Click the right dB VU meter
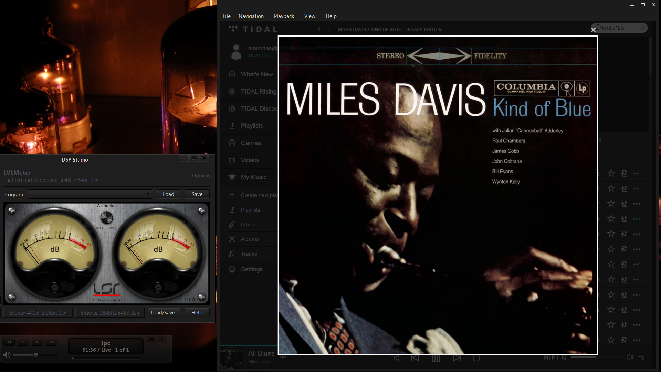This screenshot has height=372, width=661. tap(158, 253)
